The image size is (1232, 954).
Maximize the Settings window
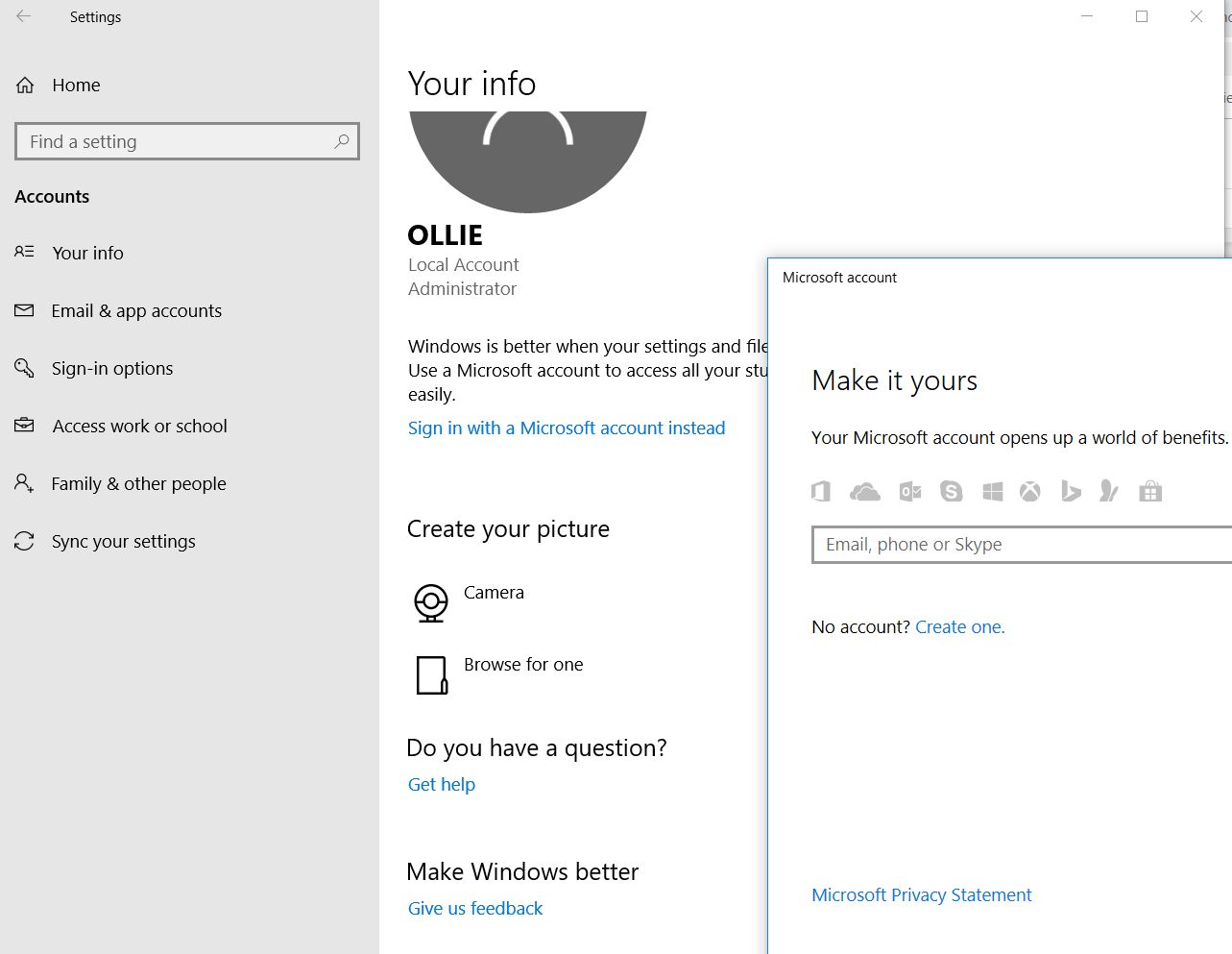tap(1142, 16)
